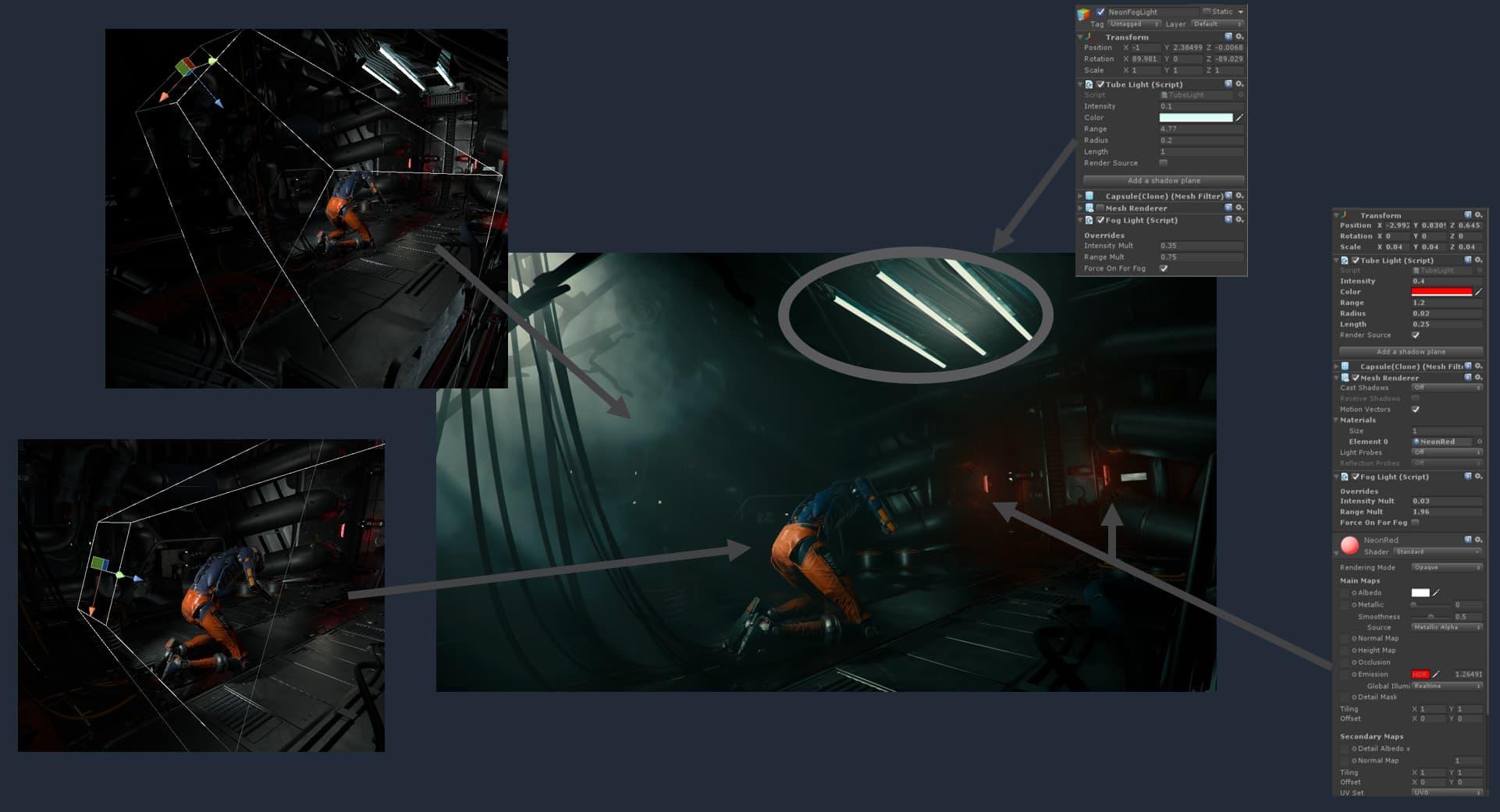Open Tube Light help in NeonFogLight inspector

click(1228, 83)
